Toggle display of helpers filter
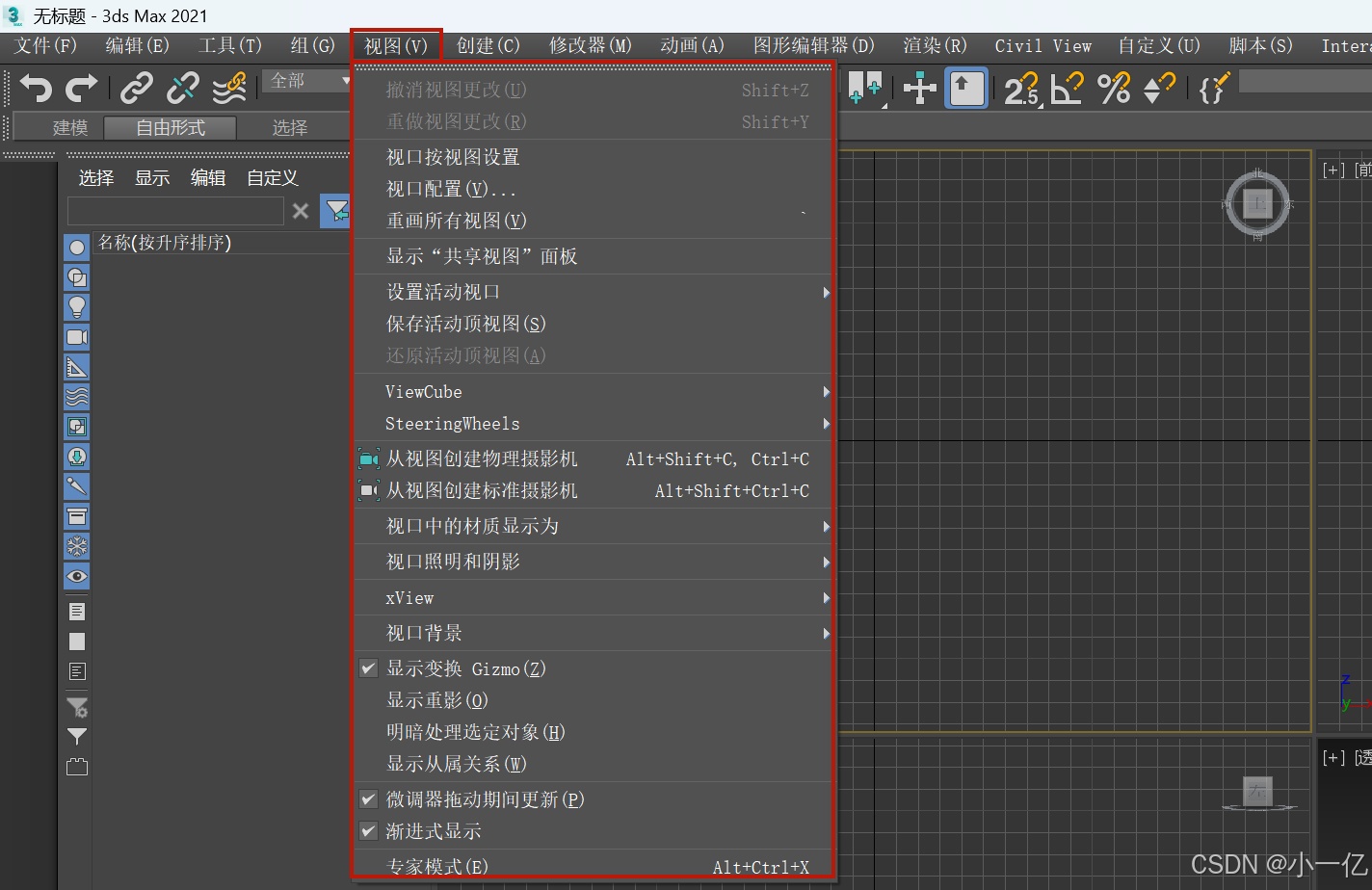Viewport: 1372px width, 890px height. point(77,367)
